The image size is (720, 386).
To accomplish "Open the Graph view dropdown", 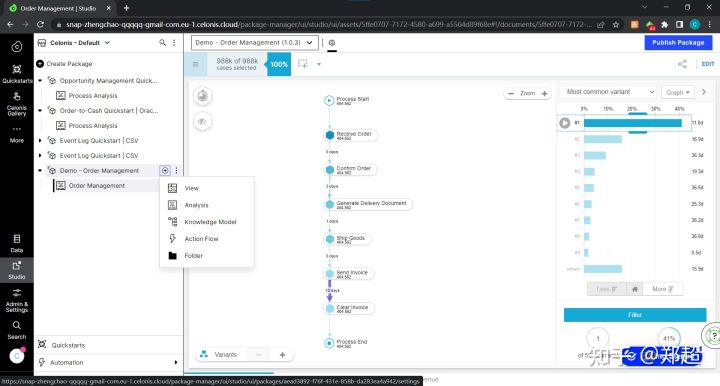I will click(678, 92).
